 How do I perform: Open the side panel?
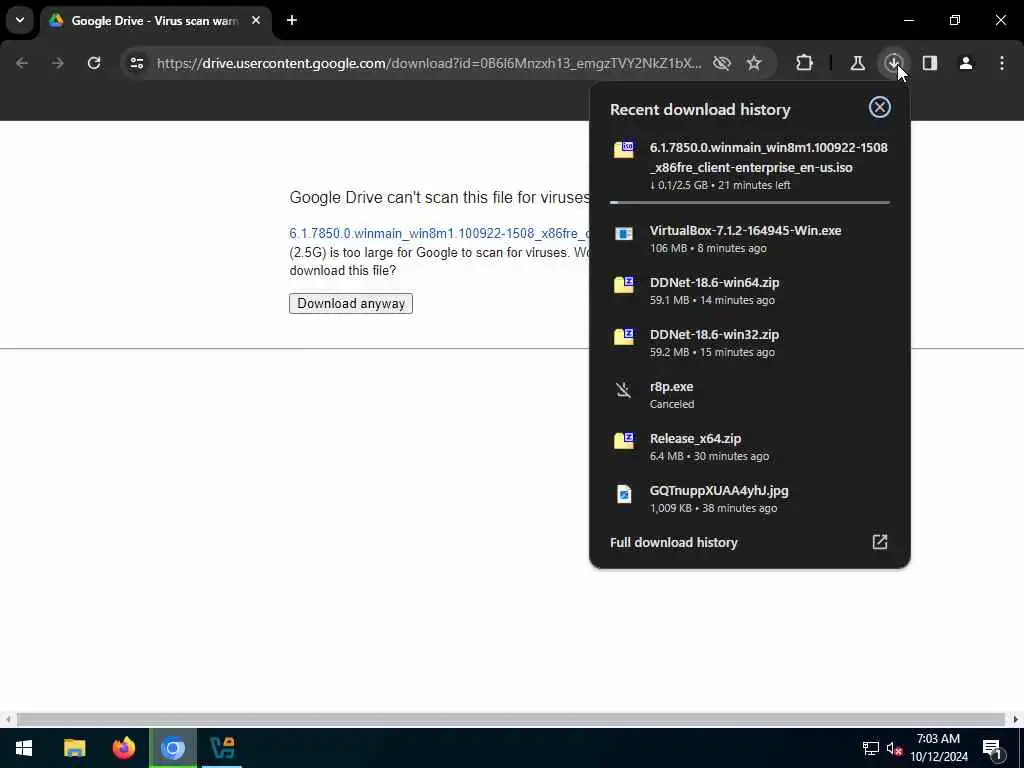coord(930,63)
